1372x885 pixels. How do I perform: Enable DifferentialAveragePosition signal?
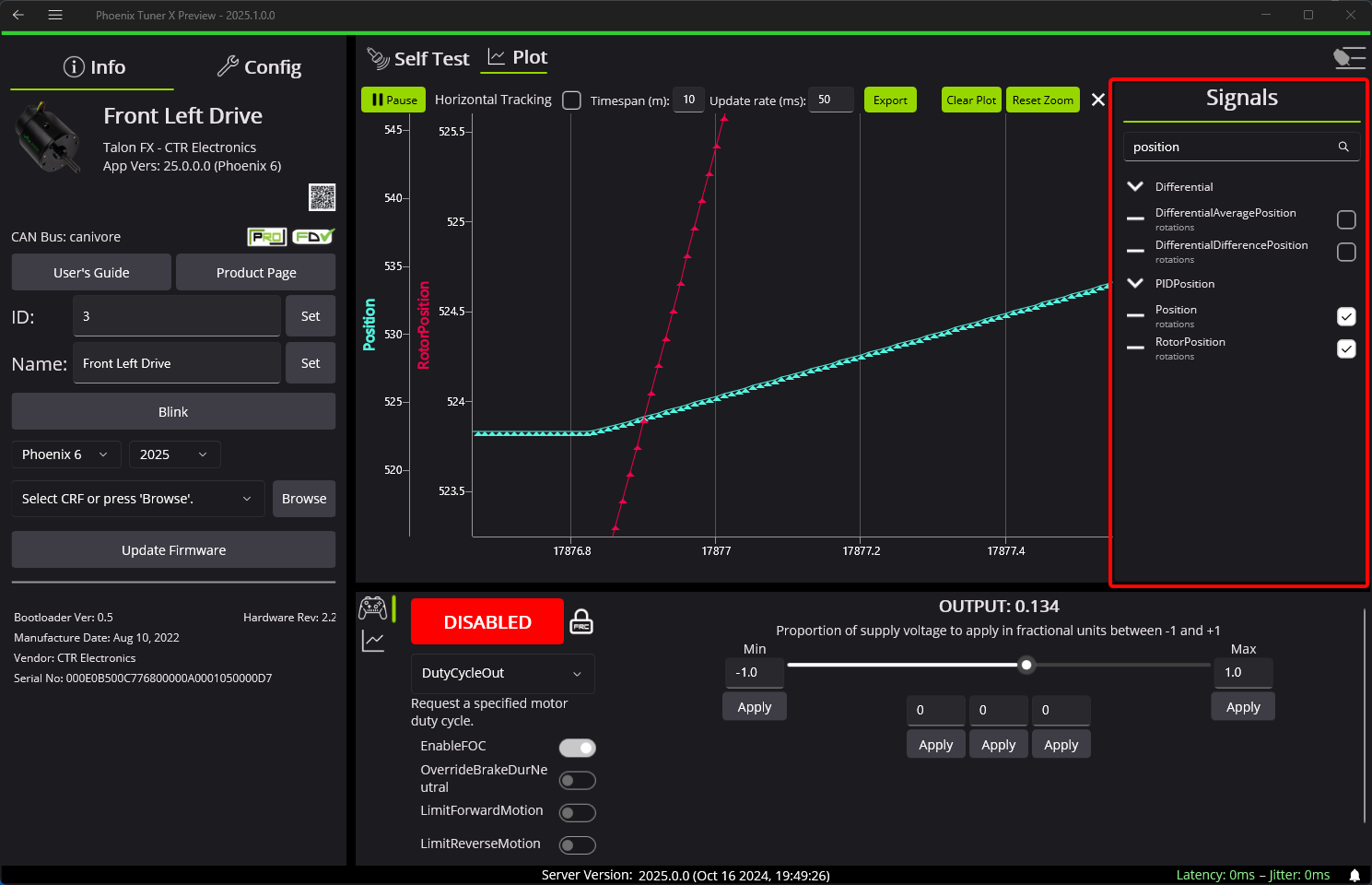coord(1346,219)
